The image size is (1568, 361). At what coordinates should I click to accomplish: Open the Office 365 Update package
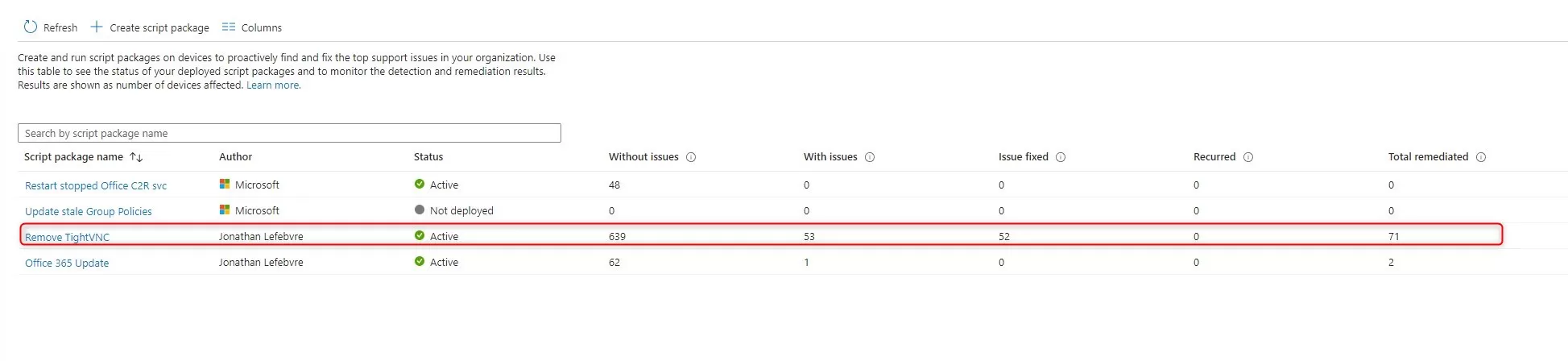tap(67, 263)
